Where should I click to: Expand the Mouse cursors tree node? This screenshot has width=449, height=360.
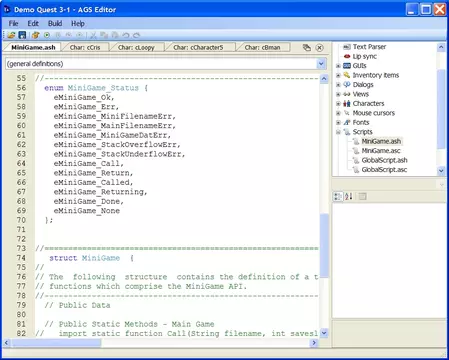pos(338,113)
